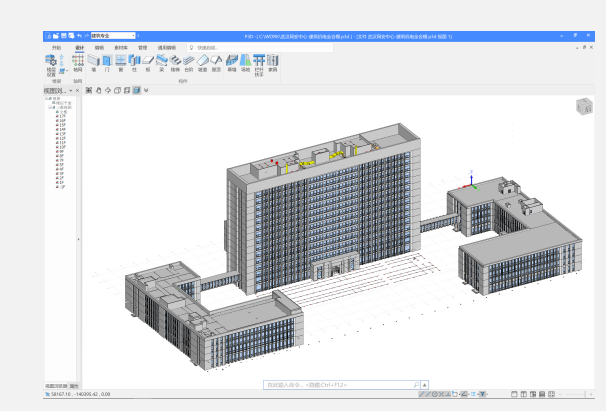The height and width of the screenshot is (411, 606).
Task: Open the floor copy dropdown arrow in ribbon
Action: 67,71
